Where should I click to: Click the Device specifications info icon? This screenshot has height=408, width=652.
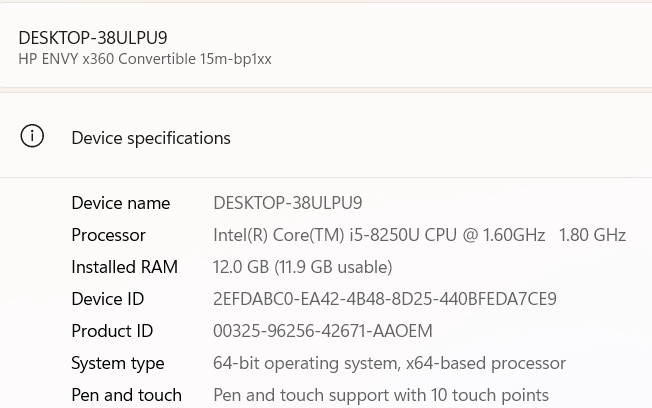[32, 136]
